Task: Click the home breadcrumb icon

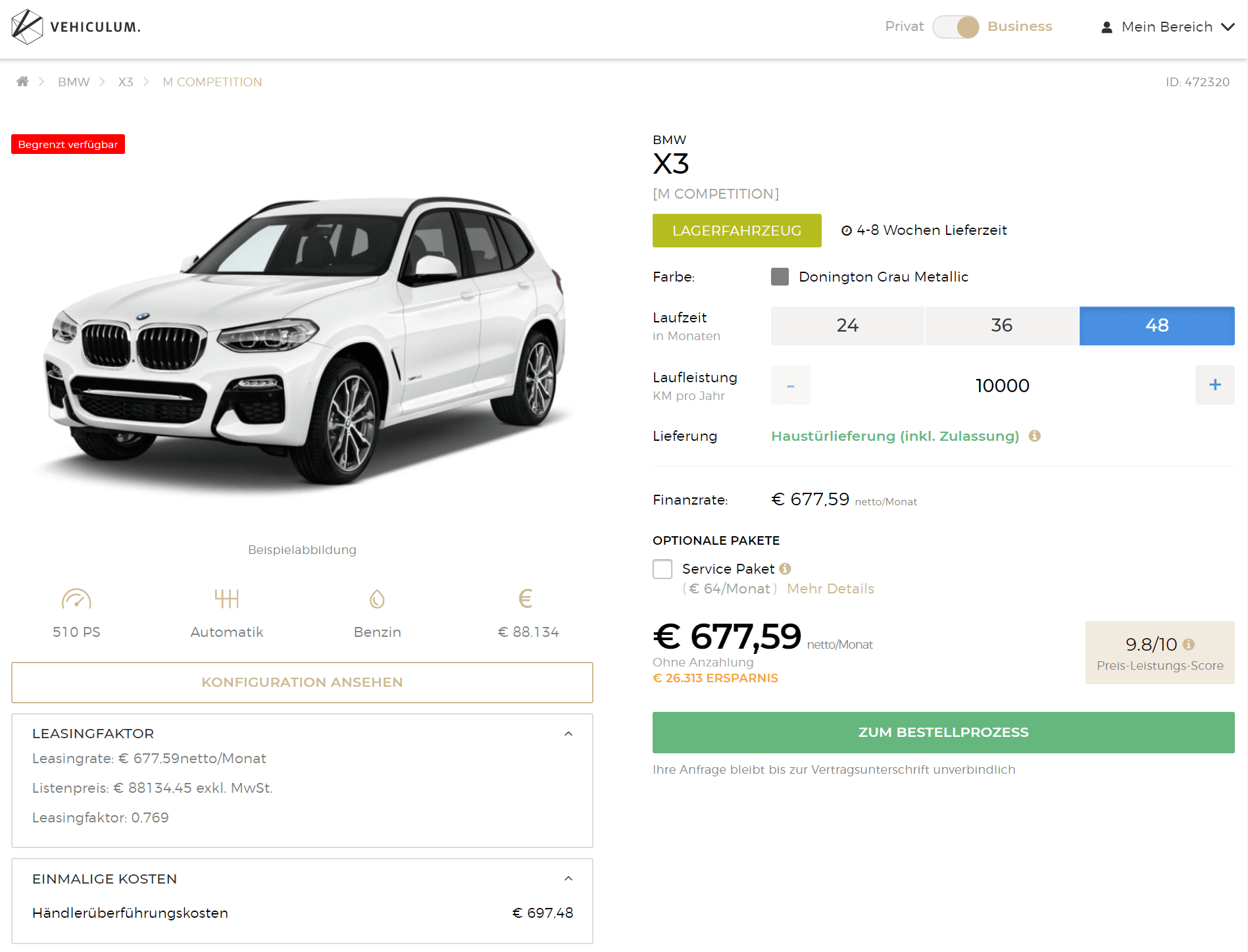Action: 22,82
